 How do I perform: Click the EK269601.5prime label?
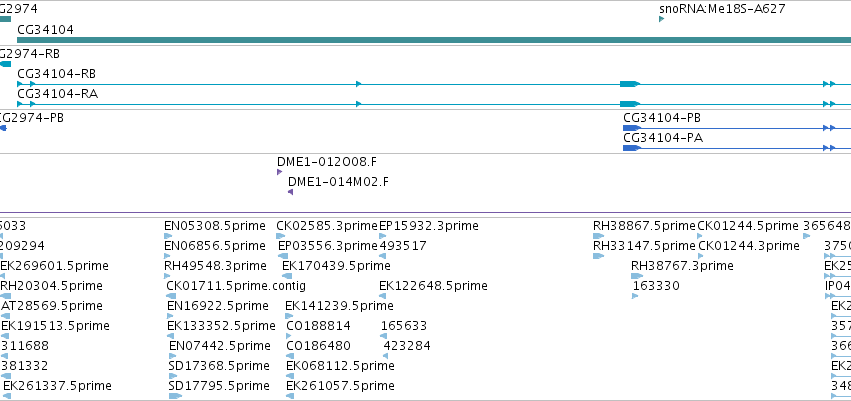54,266
